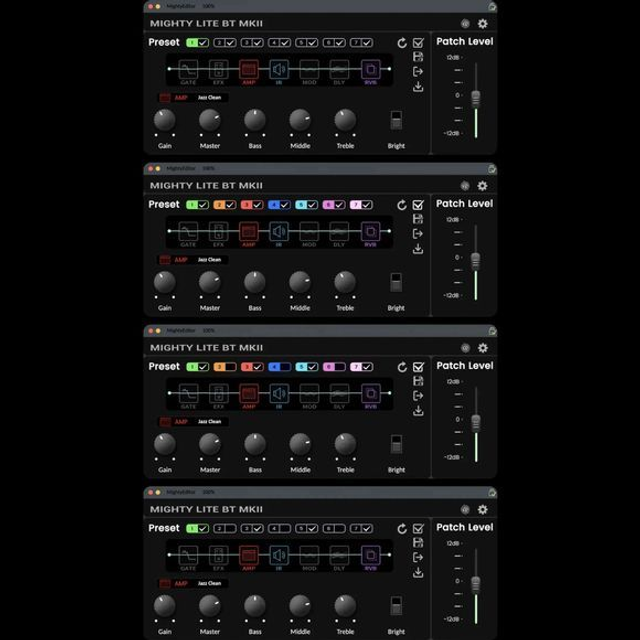Select the MOD block in the bottom window
Viewport: 640px width, 640px height.
pyautogui.click(x=309, y=555)
